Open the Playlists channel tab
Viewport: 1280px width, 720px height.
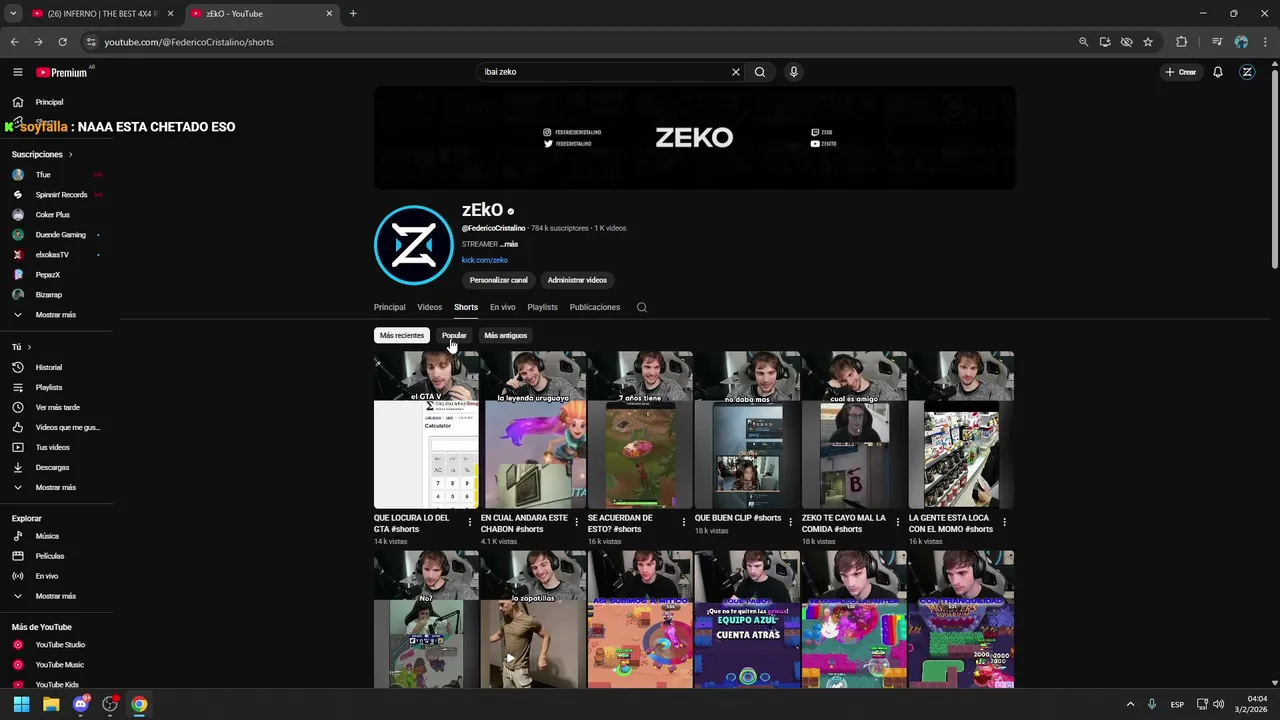click(542, 307)
